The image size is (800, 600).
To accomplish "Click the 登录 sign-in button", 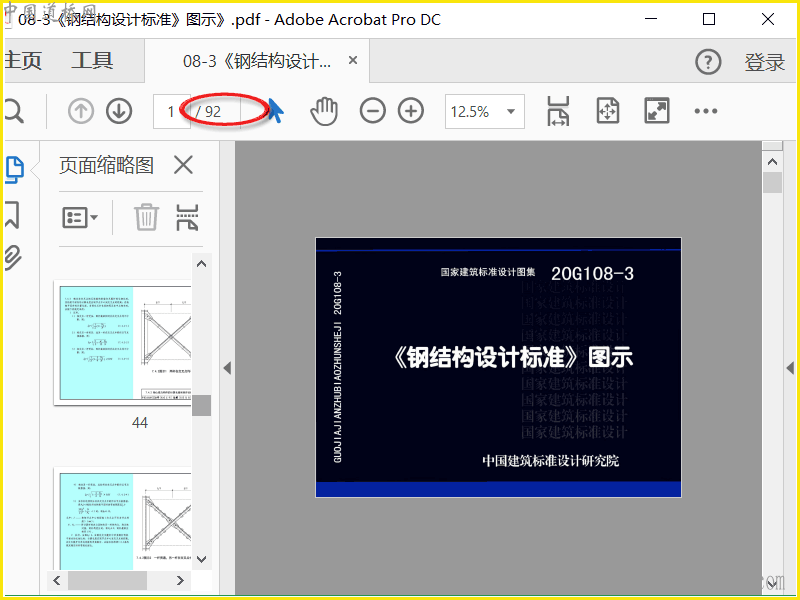I will [x=764, y=62].
